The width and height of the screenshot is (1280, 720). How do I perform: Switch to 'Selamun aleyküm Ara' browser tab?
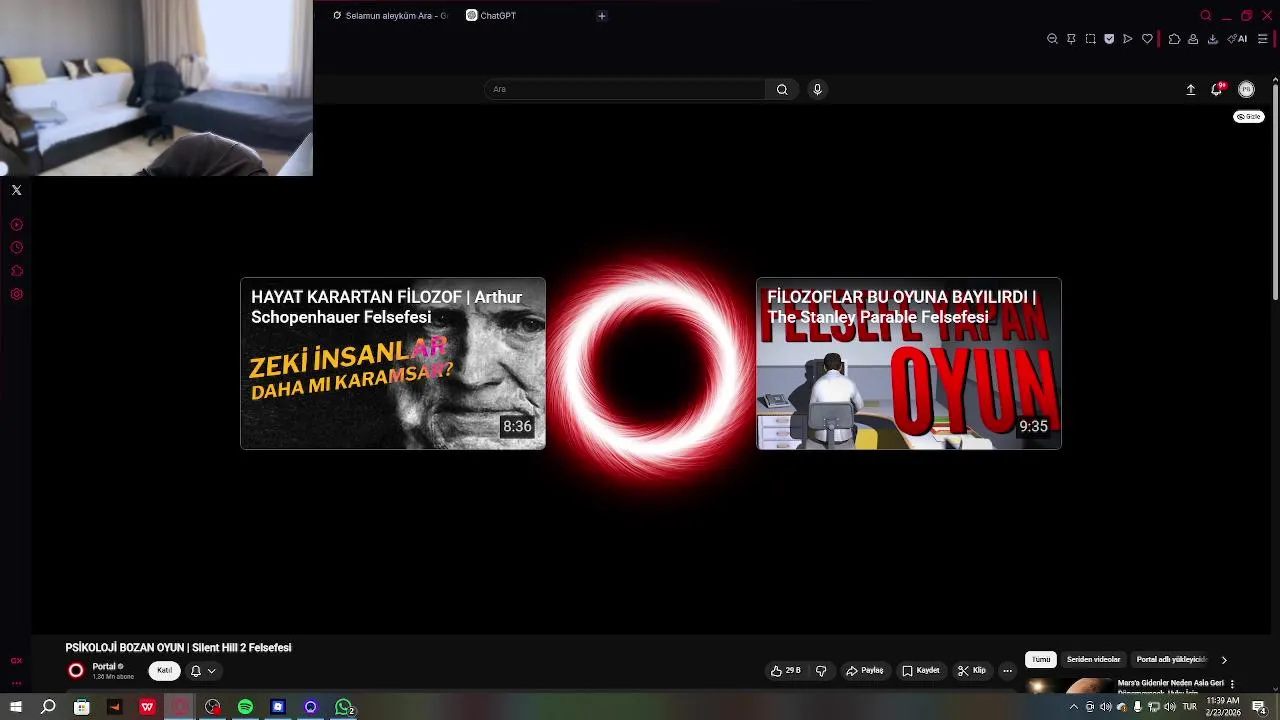(x=390, y=15)
